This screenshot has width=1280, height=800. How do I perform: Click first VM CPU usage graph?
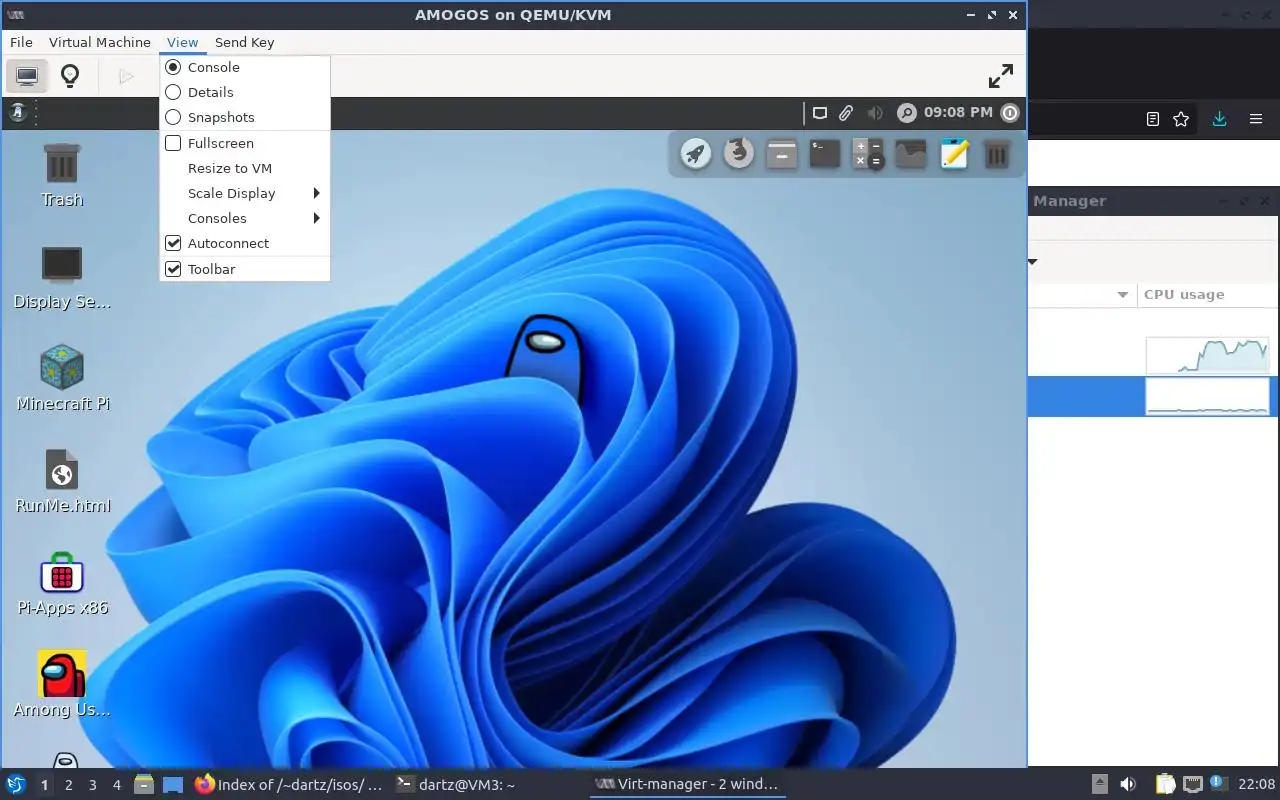pos(1207,356)
